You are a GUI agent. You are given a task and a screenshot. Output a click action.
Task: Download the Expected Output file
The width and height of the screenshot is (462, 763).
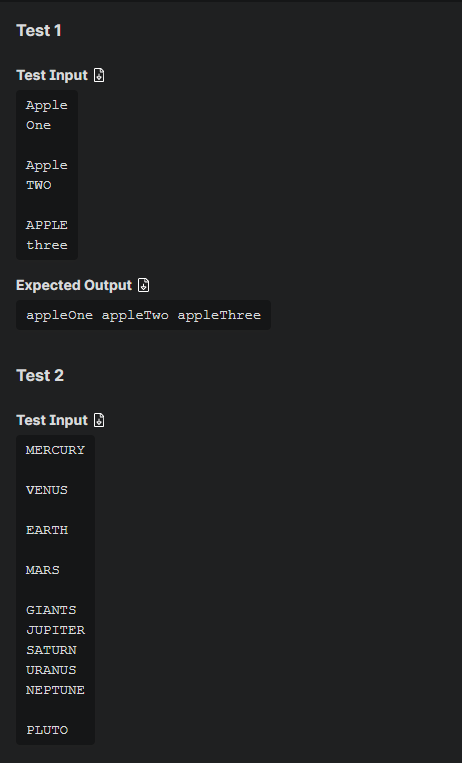(x=144, y=285)
